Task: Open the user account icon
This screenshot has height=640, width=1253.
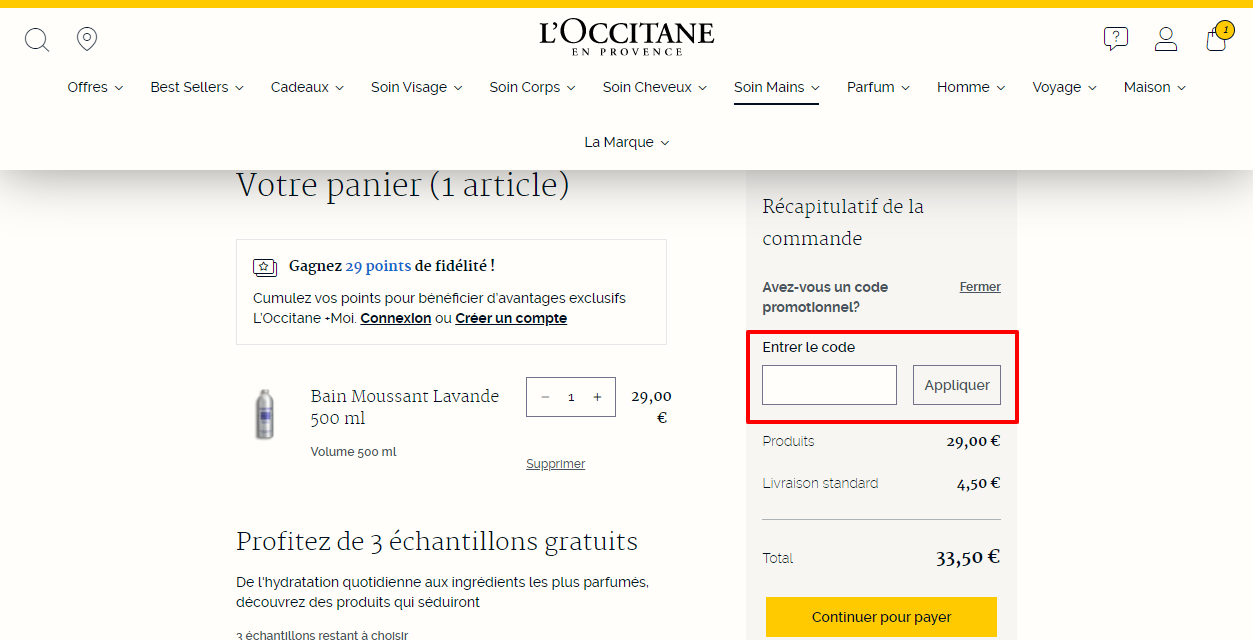Action: click(x=1166, y=39)
